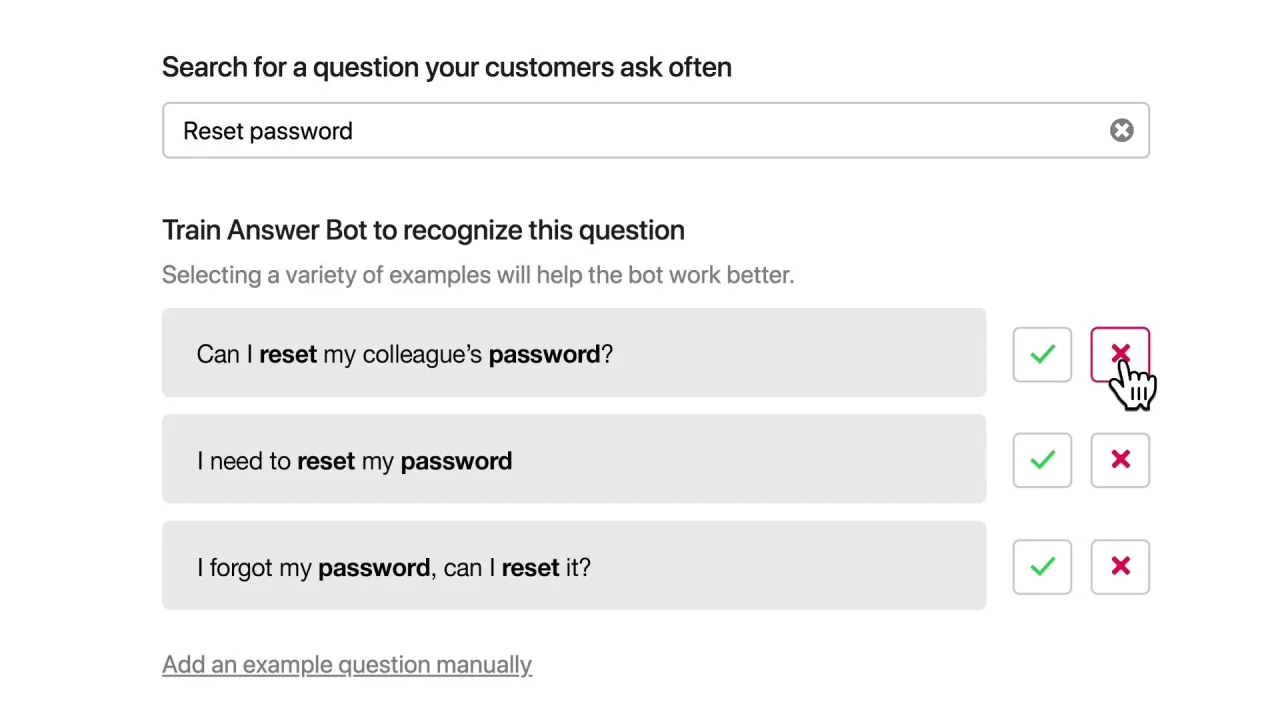Click bold "reset" in the colleague's password question
The image size is (1280, 720).
pos(288,354)
